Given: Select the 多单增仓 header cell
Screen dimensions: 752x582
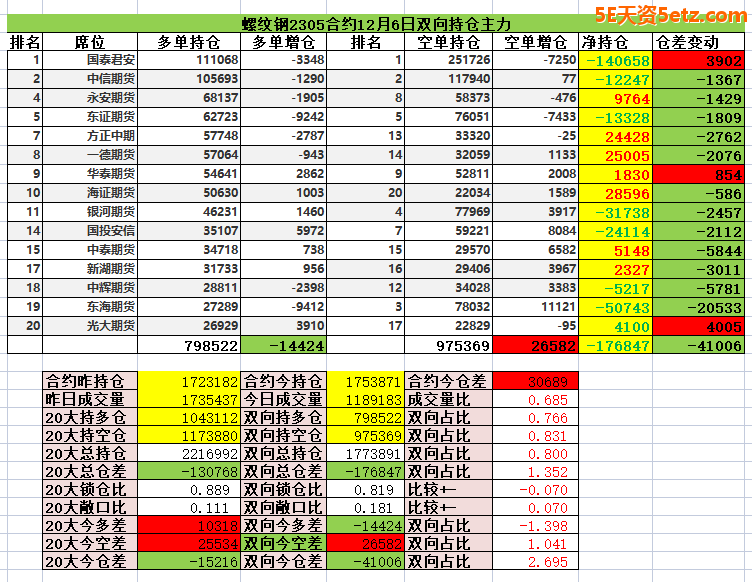Looking at the screenshot, I should coord(283,42).
